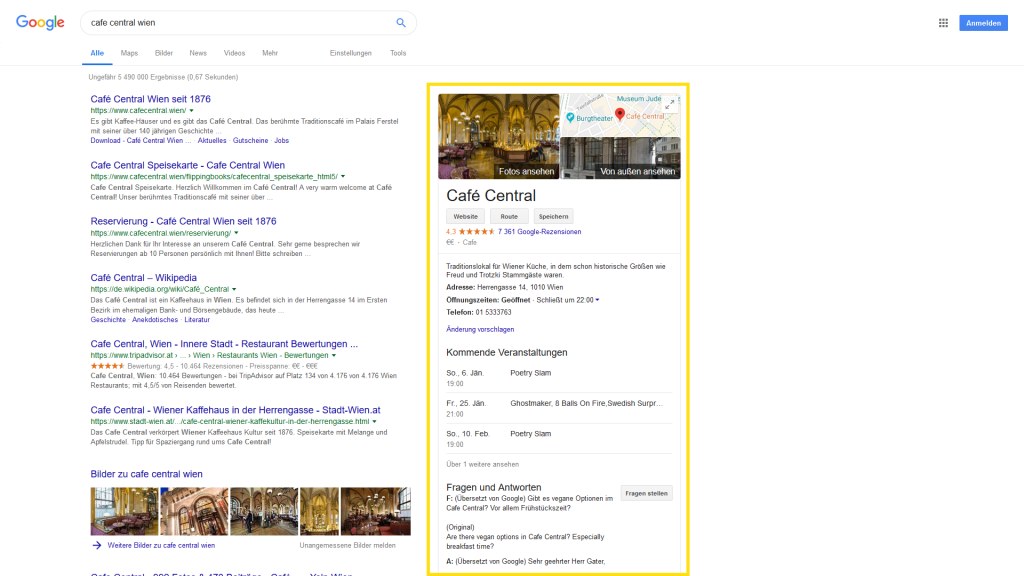The width and height of the screenshot is (1024, 576).
Task: Open the Mehr search options menu
Action: (270, 53)
